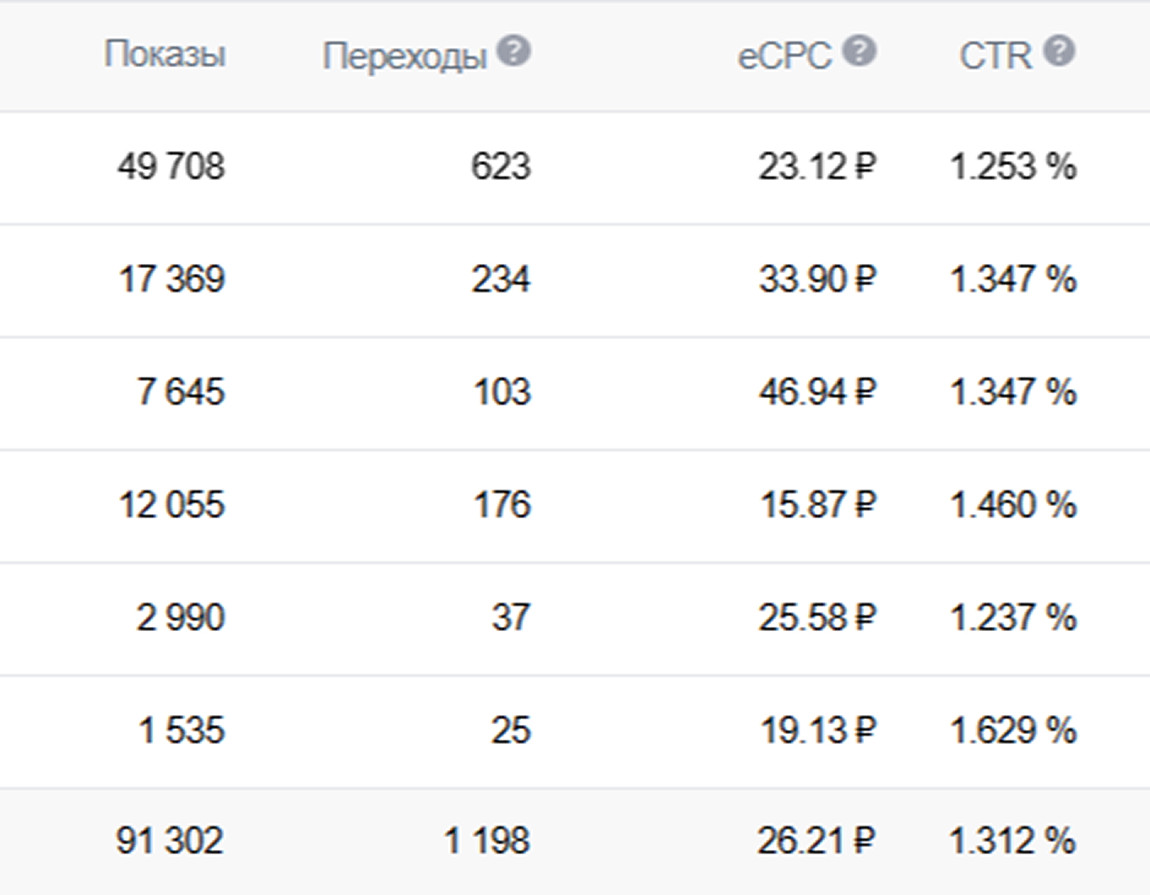
Task: Click the 1.629 % CTR value
Action: coord(1012,731)
